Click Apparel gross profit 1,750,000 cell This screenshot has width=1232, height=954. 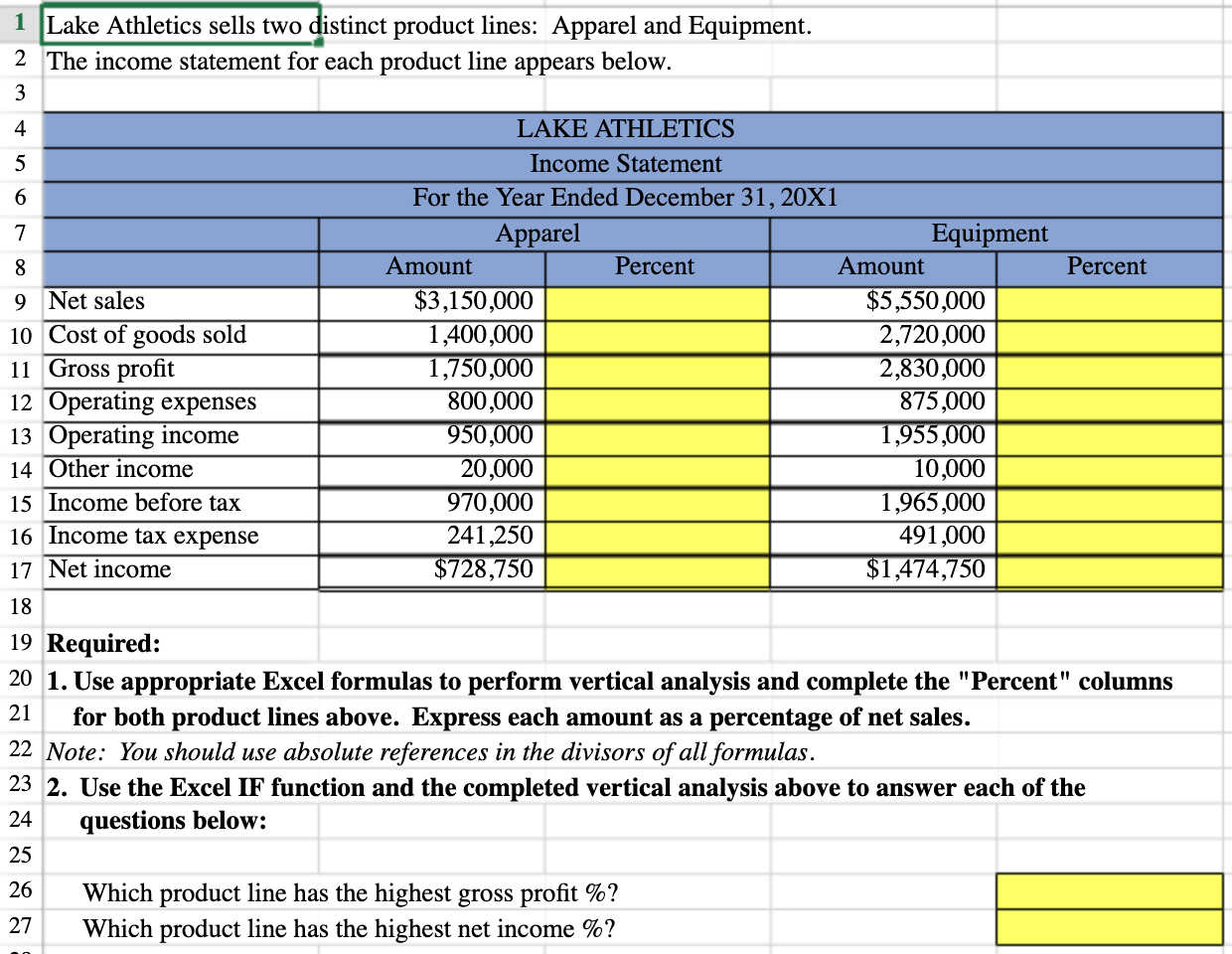pos(432,370)
